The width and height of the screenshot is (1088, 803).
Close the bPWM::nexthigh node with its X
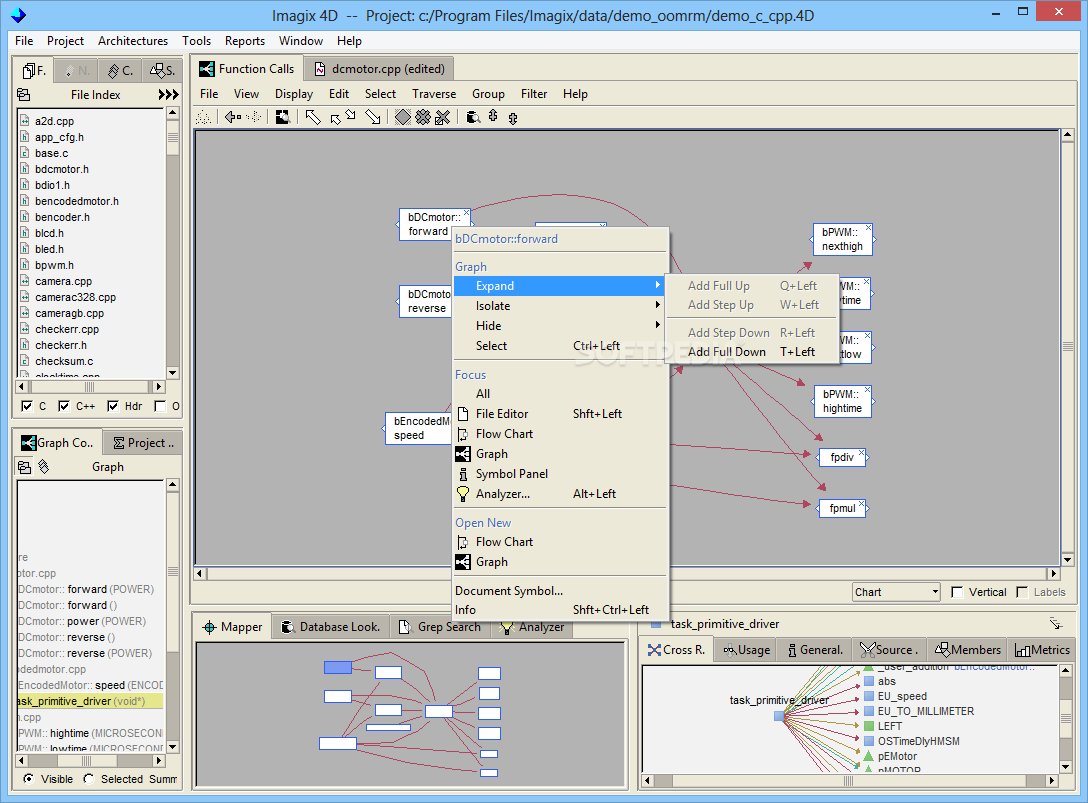pyautogui.click(x=868, y=228)
